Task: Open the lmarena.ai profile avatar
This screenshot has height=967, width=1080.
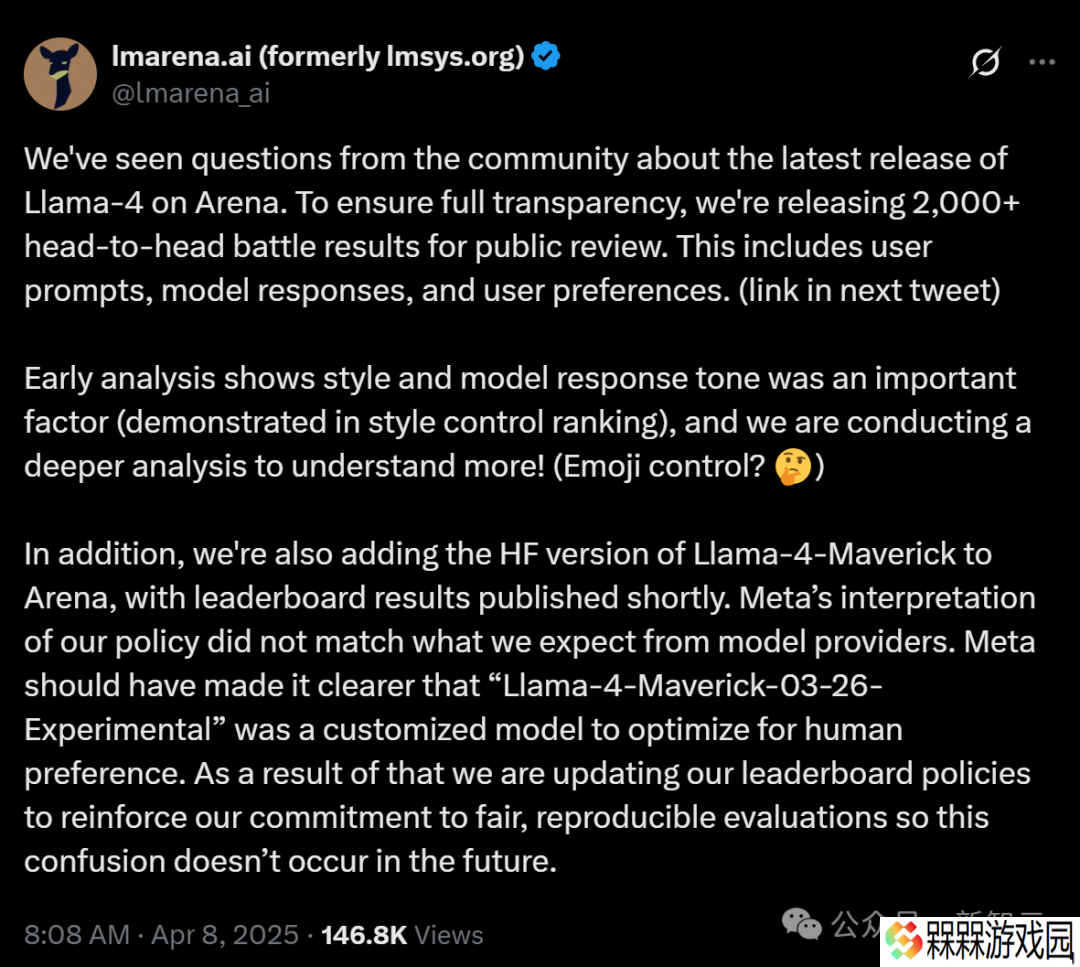Action: coord(61,74)
